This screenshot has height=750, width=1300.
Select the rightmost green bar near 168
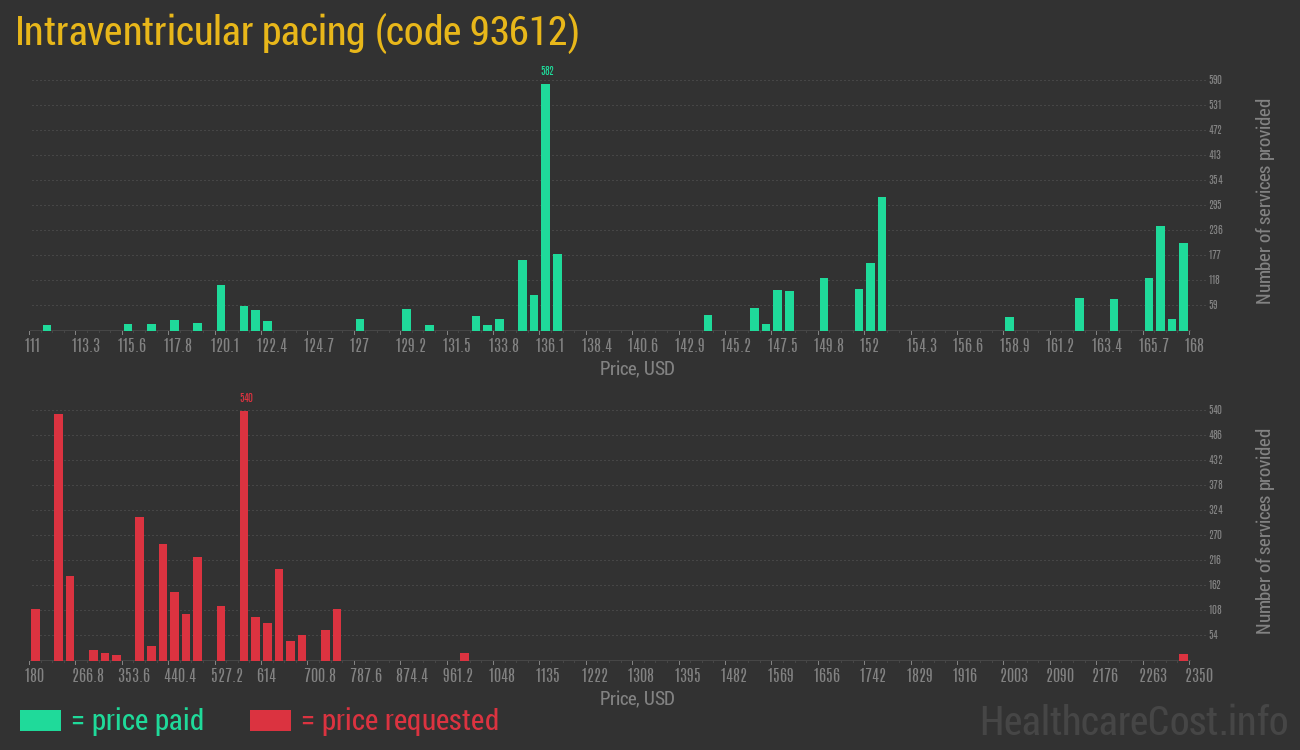point(1183,286)
